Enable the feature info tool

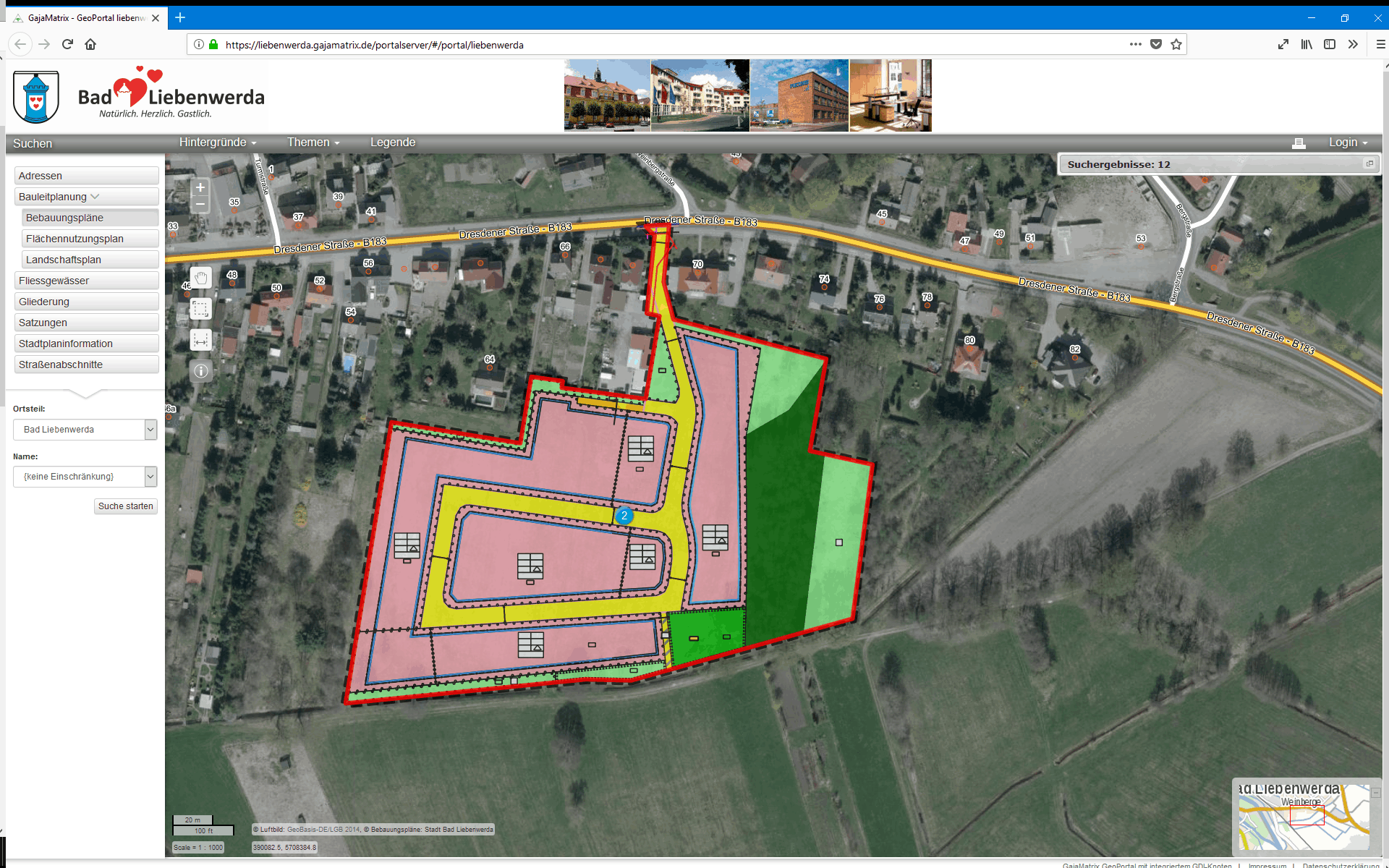[x=201, y=371]
